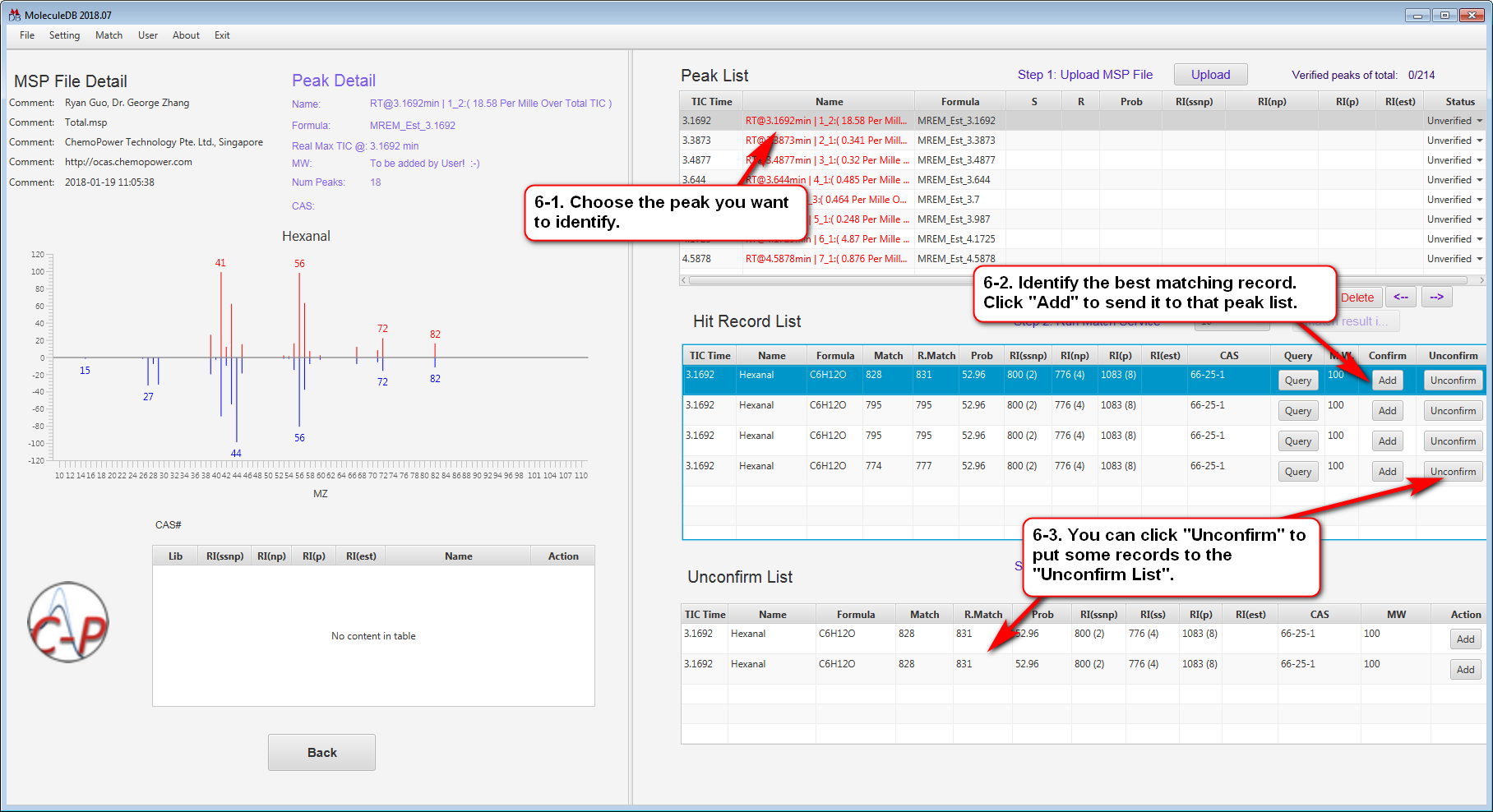Click Query in the highlighted Hexanal hit row
Image resolution: width=1493 pixels, height=812 pixels.
pos(1297,381)
